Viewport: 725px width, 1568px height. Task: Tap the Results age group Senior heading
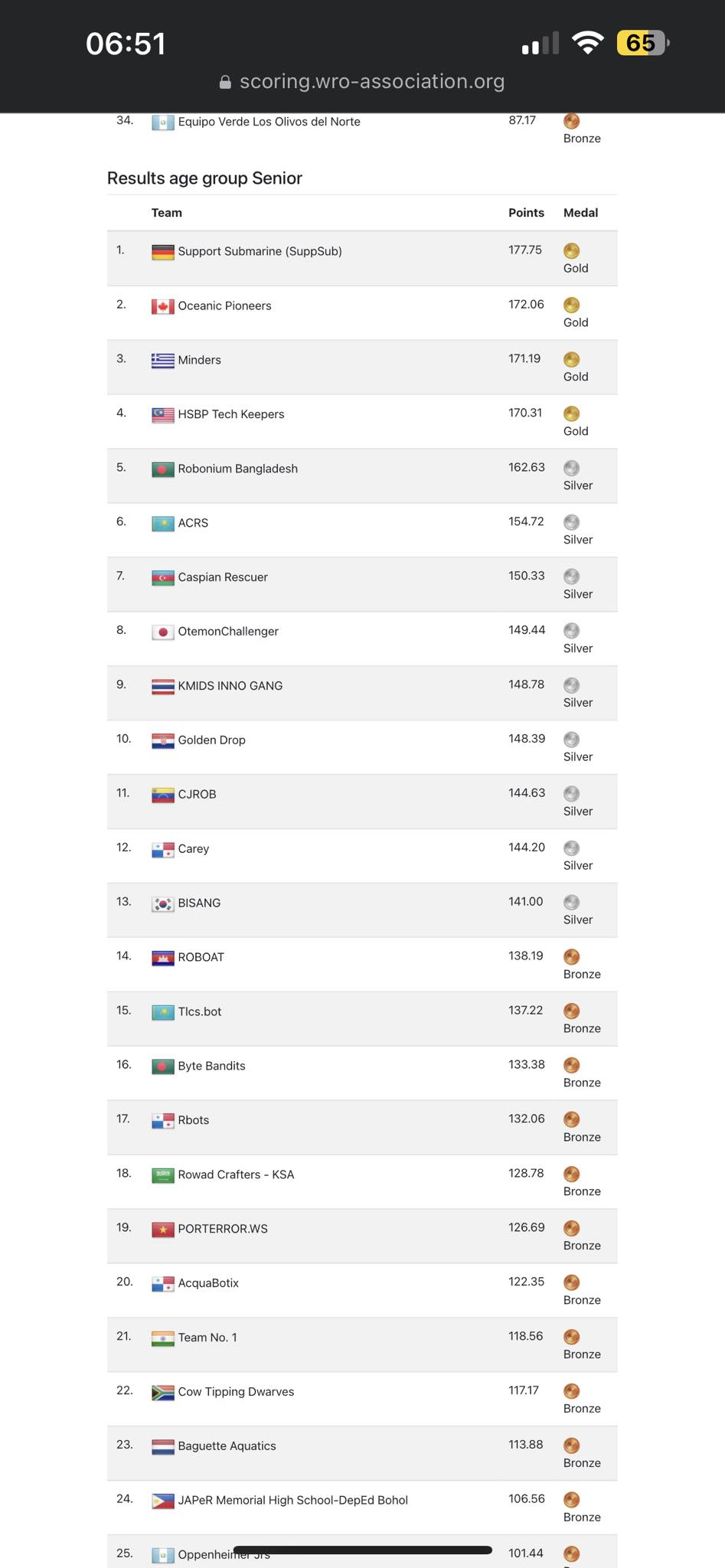coord(204,178)
